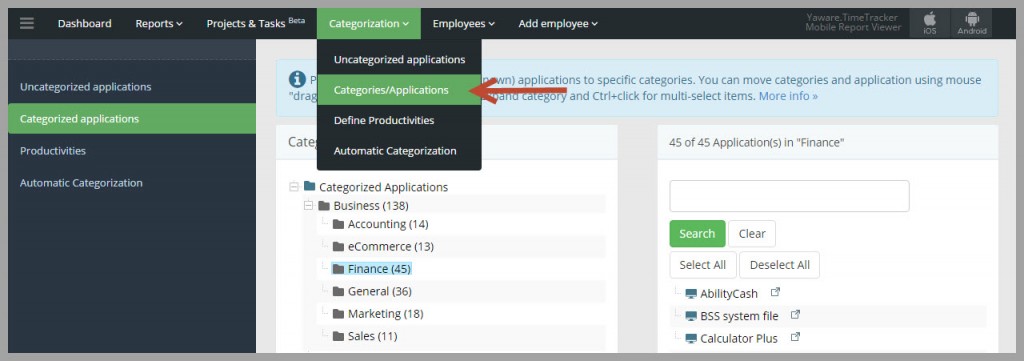This screenshot has width=1024, height=361.
Task: Click the Business folder icon
Action: (x=324, y=206)
